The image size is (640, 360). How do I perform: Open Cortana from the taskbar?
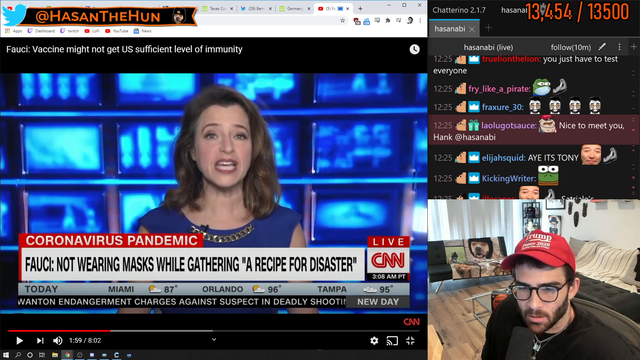click(30, 355)
